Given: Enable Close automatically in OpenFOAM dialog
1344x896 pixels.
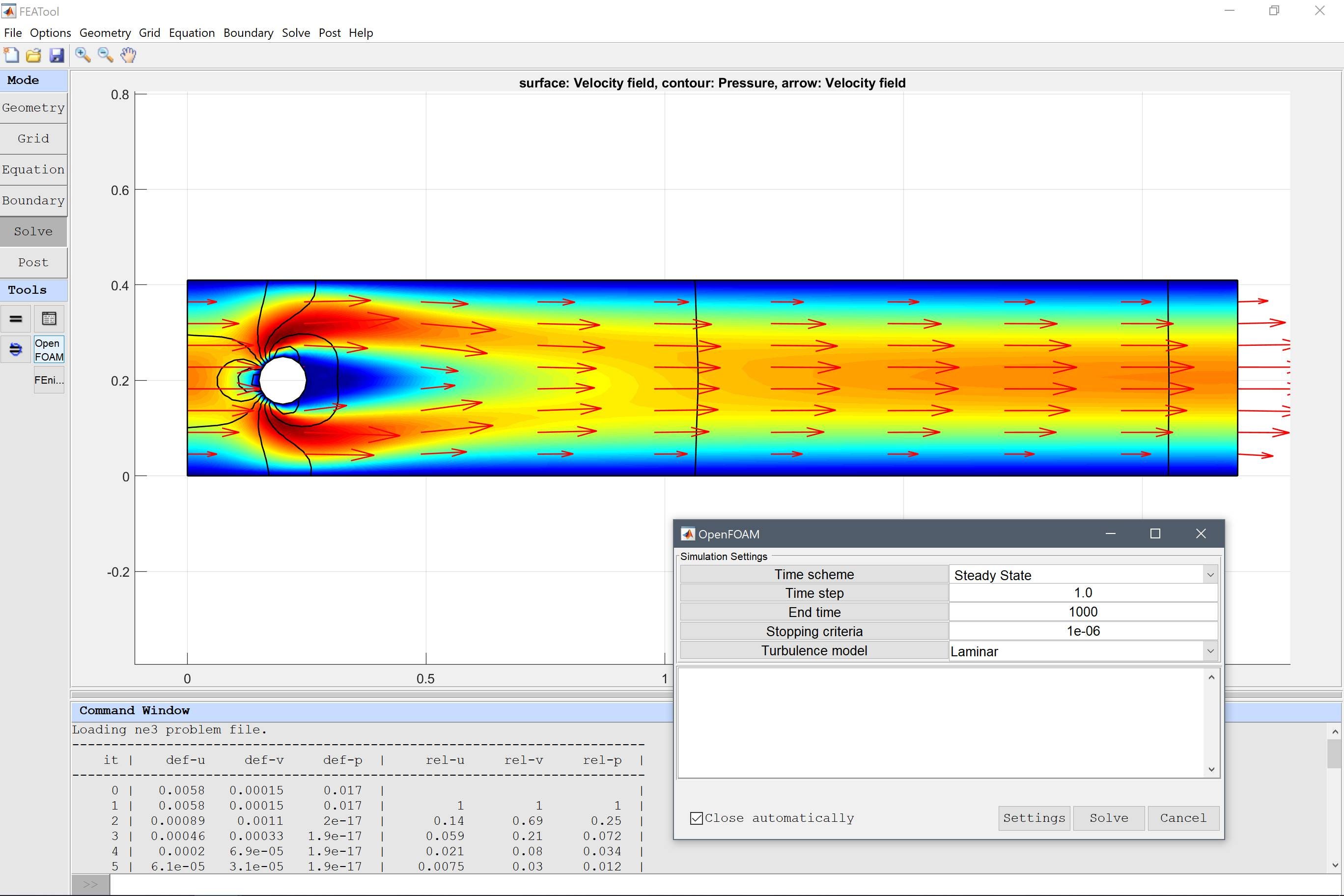Looking at the screenshot, I should point(696,818).
